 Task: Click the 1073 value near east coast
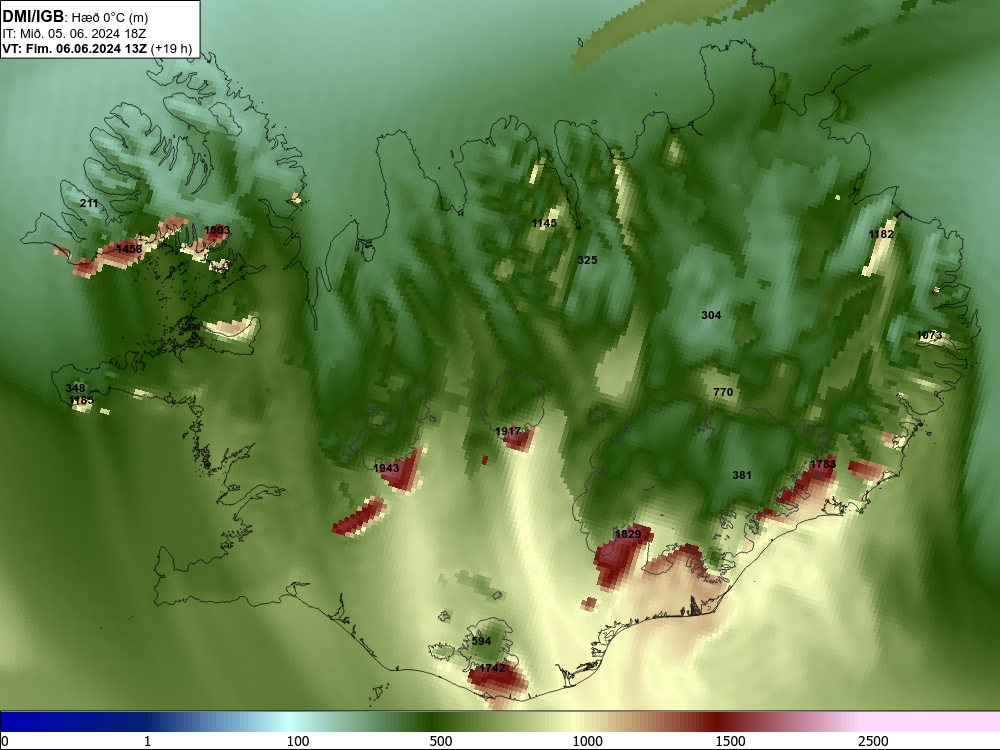(929, 335)
